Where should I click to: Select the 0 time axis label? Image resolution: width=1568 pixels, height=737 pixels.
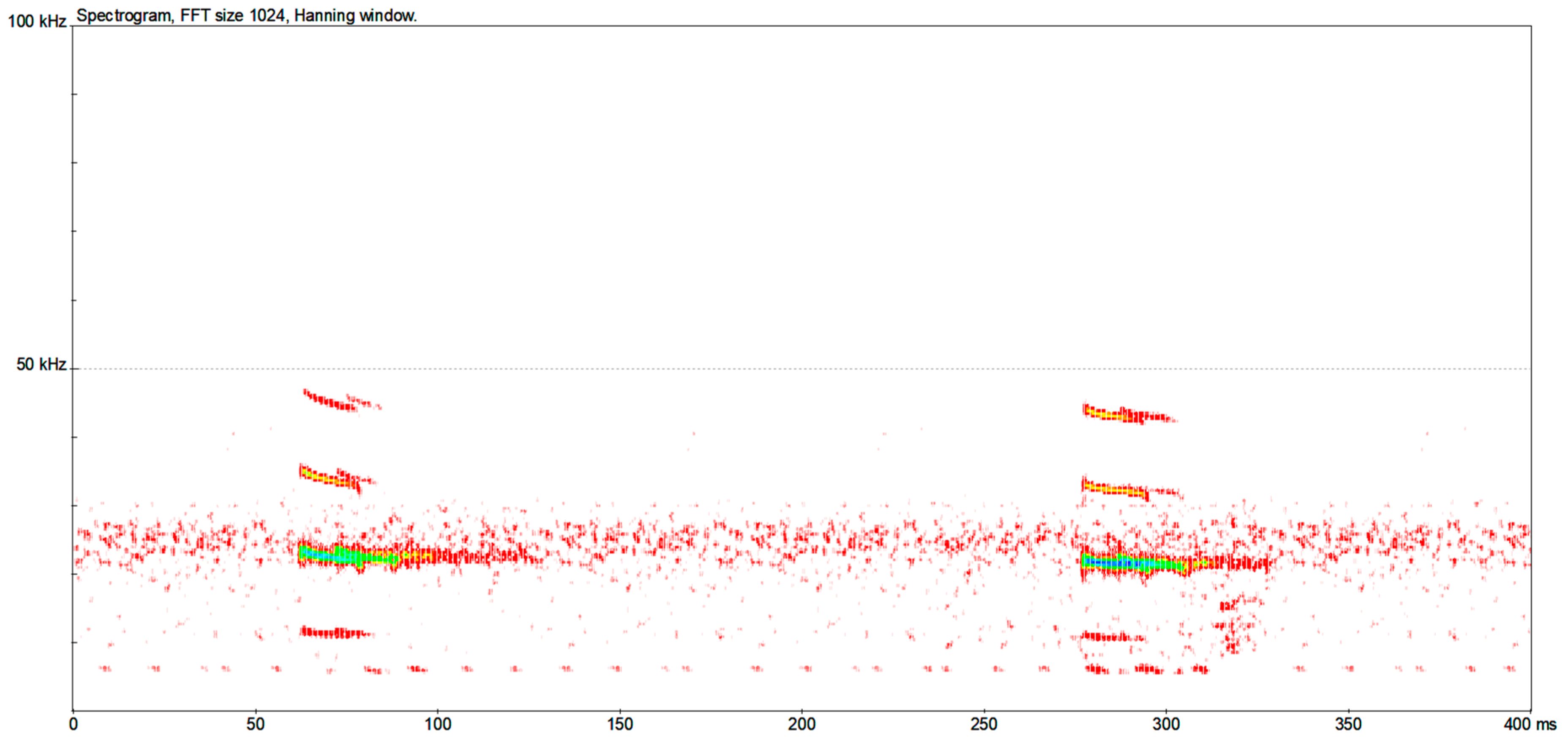click(73, 724)
